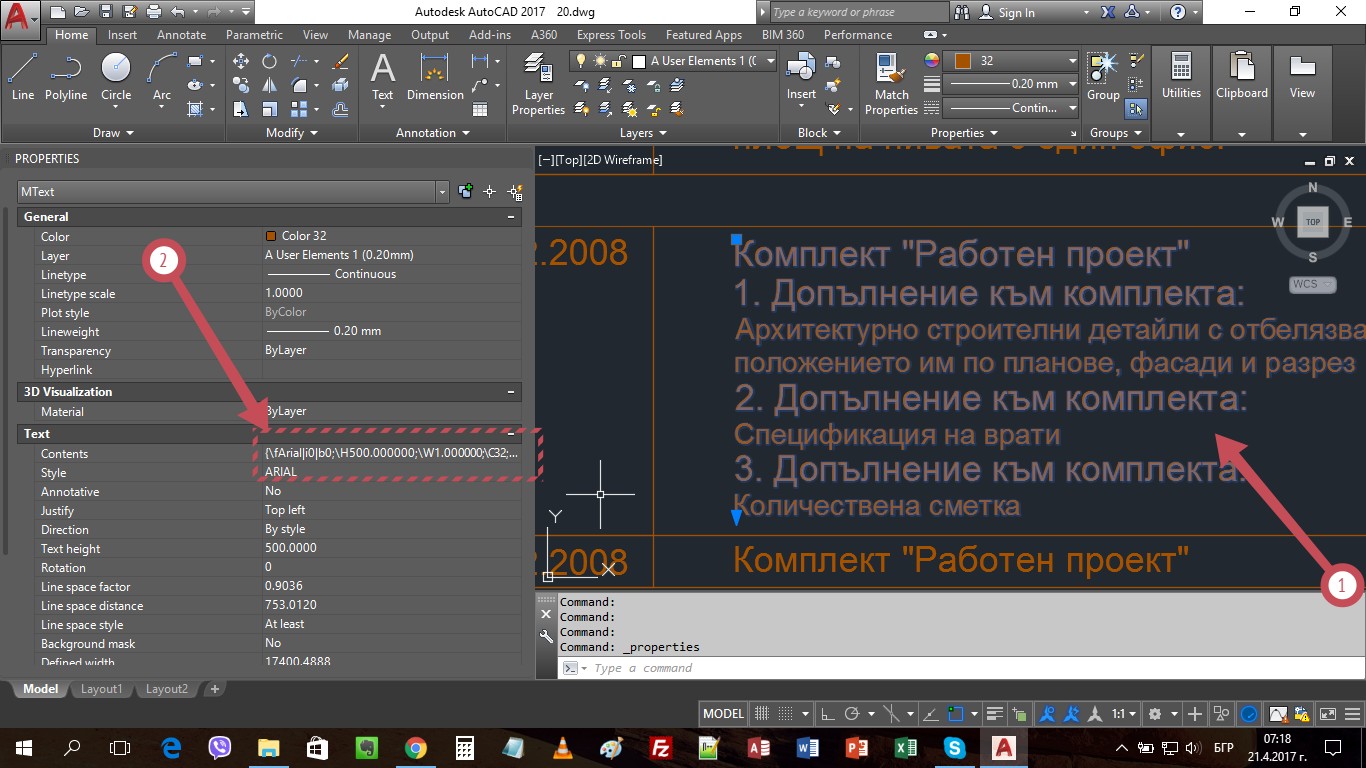This screenshot has height=768, width=1366.
Task: Click the Sign In button
Action: (x=1006, y=13)
